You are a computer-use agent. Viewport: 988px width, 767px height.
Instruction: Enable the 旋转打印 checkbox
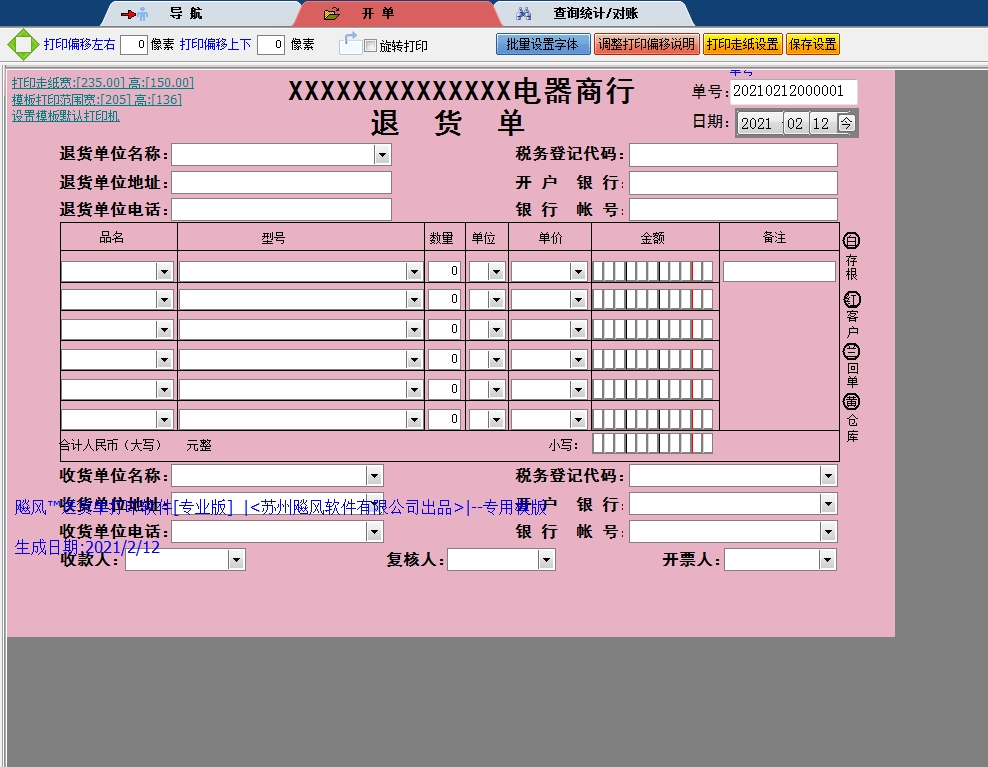pyautogui.click(x=368, y=44)
